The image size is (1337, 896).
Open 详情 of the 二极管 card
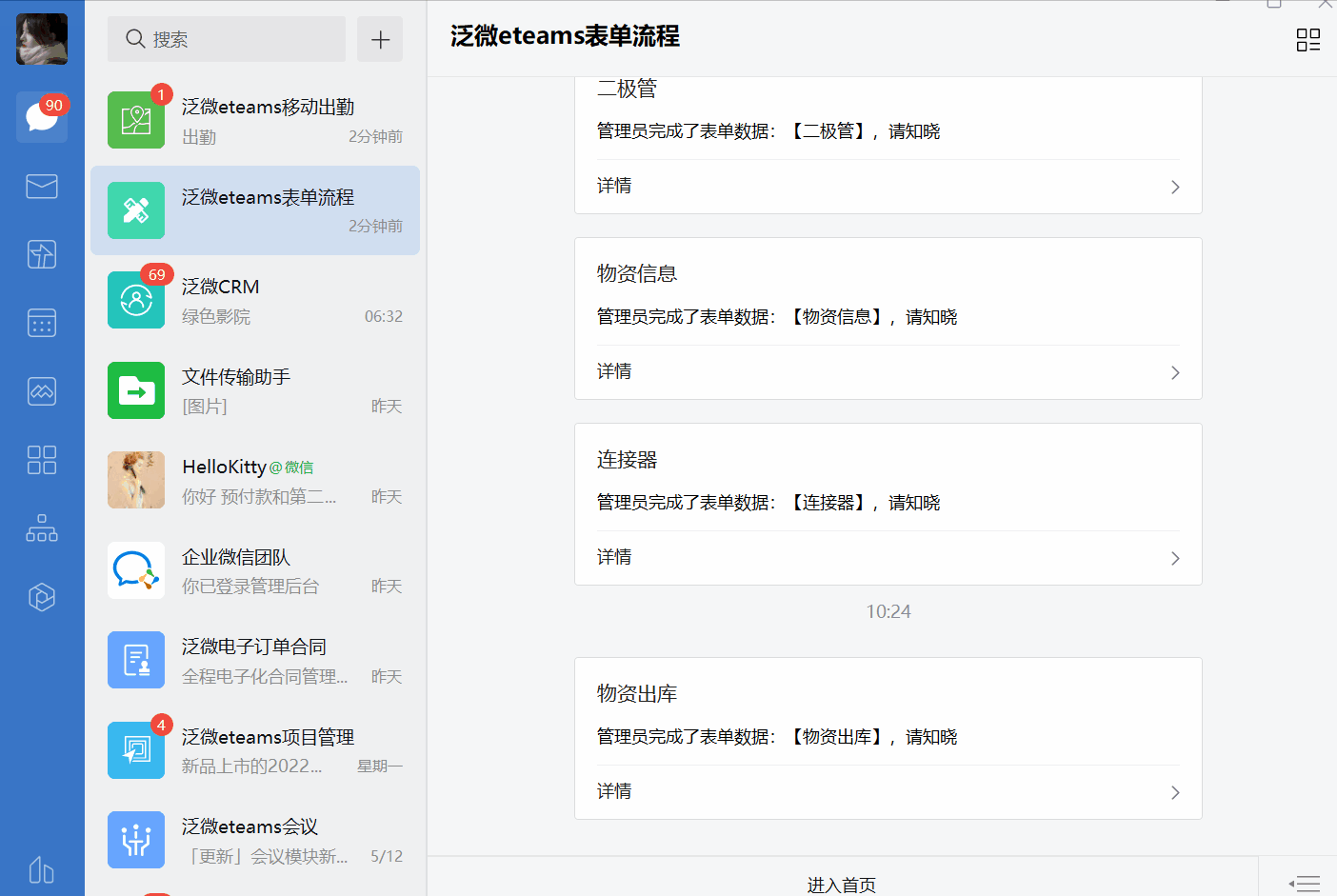pos(888,187)
